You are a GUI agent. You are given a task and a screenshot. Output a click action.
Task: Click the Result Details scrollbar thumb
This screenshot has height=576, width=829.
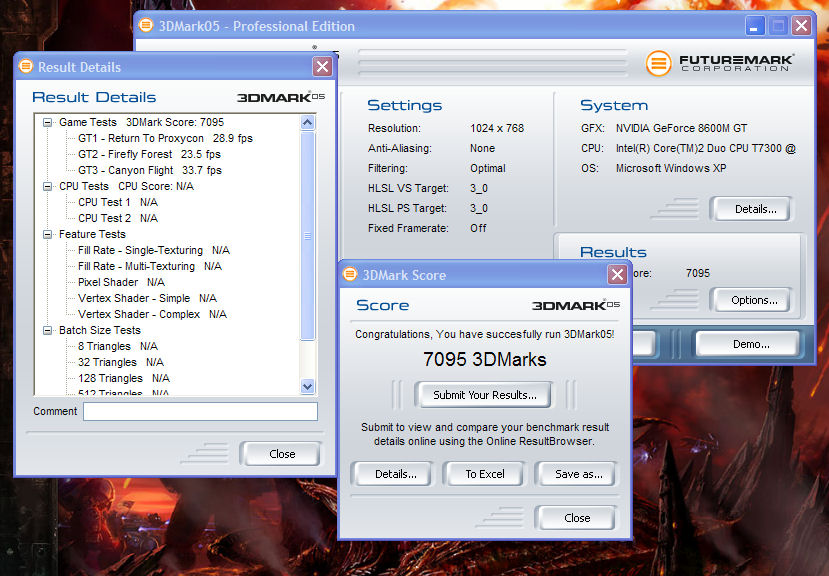(308, 236)
